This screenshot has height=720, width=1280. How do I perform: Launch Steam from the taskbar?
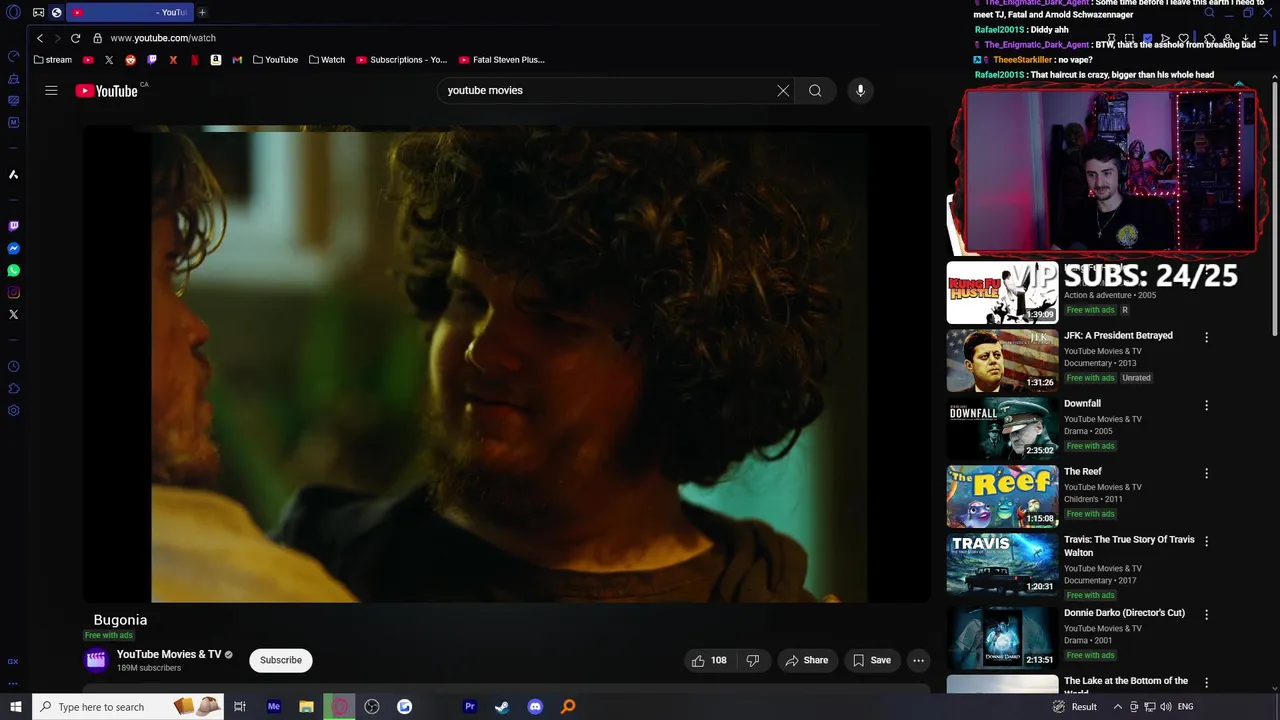click(502, 707)
